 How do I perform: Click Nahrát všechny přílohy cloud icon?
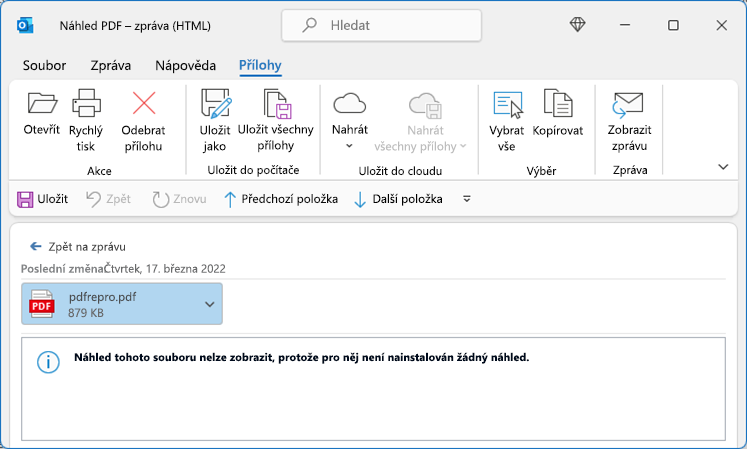click(425, 105)
